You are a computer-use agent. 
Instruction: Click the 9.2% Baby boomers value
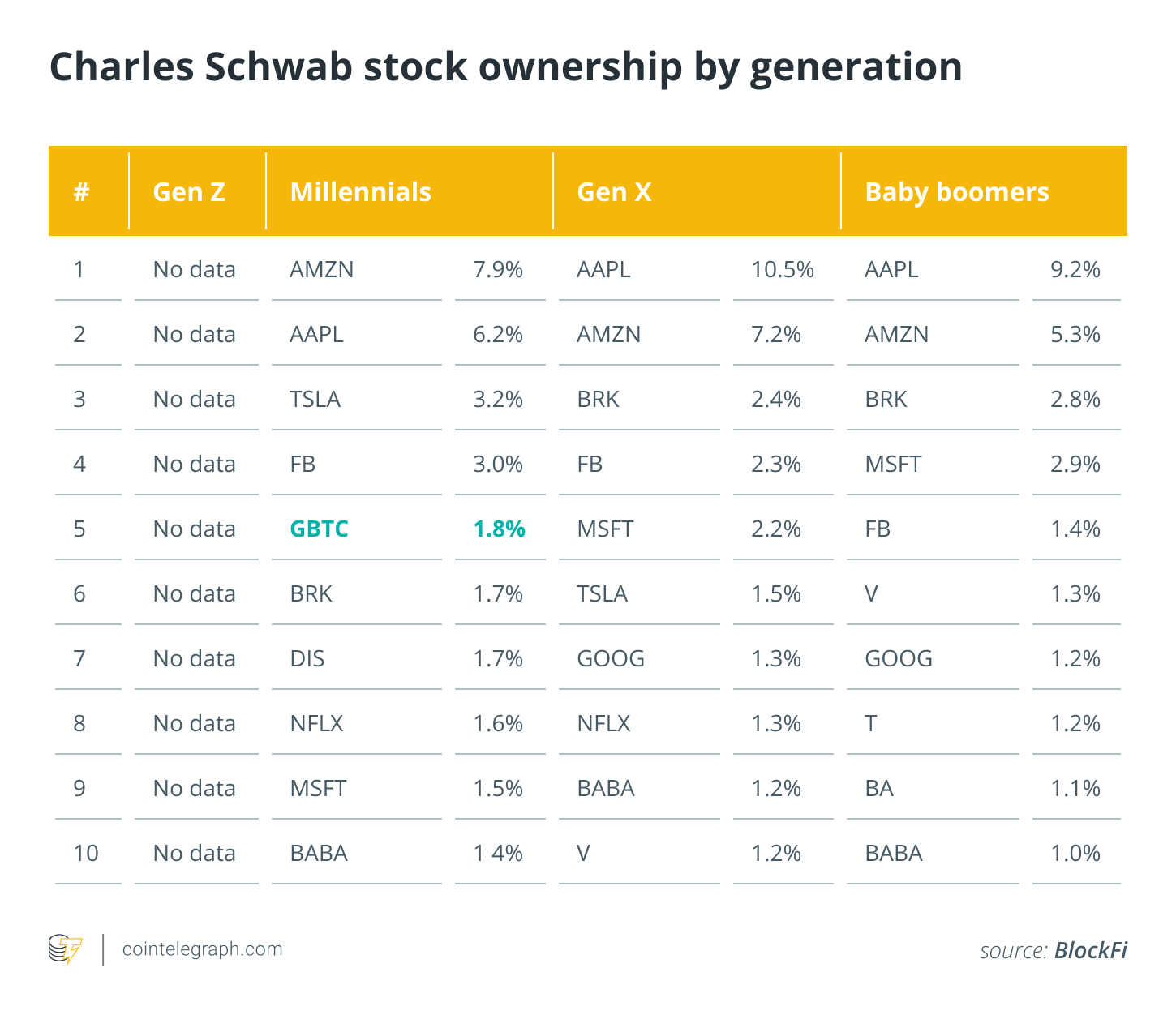click(1075, 269)
